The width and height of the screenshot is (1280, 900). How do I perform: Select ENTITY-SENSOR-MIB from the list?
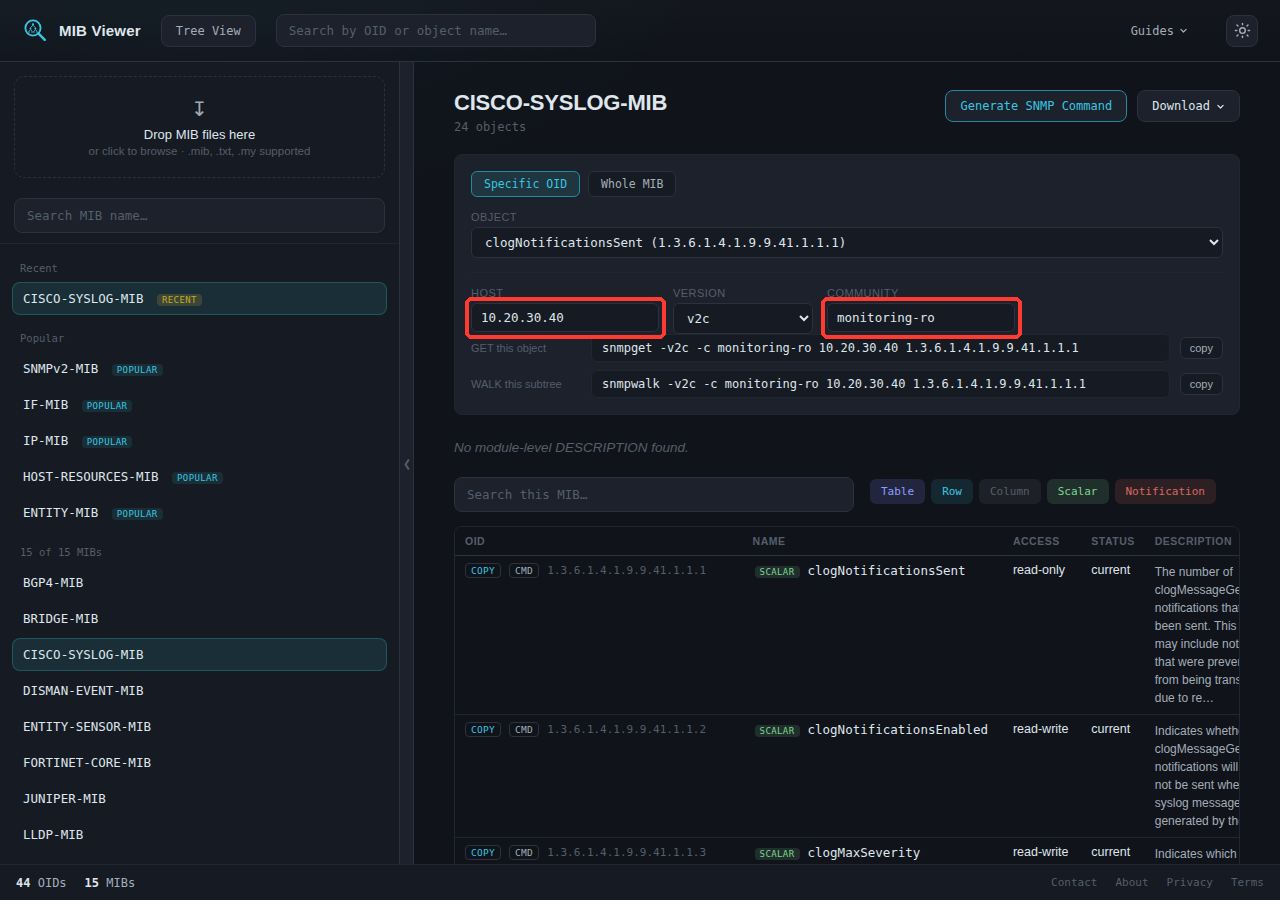pos(199,727)
